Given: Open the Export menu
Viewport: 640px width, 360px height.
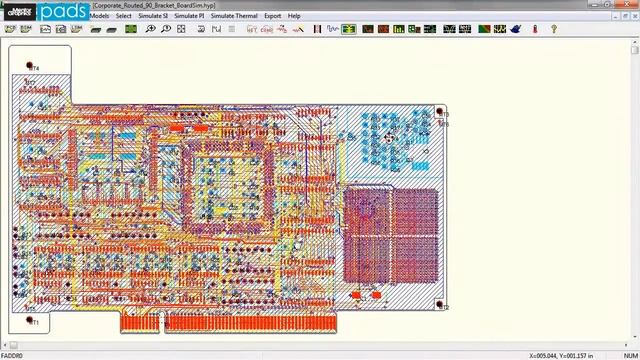Looking at the screenshot, I should (272, 16).
